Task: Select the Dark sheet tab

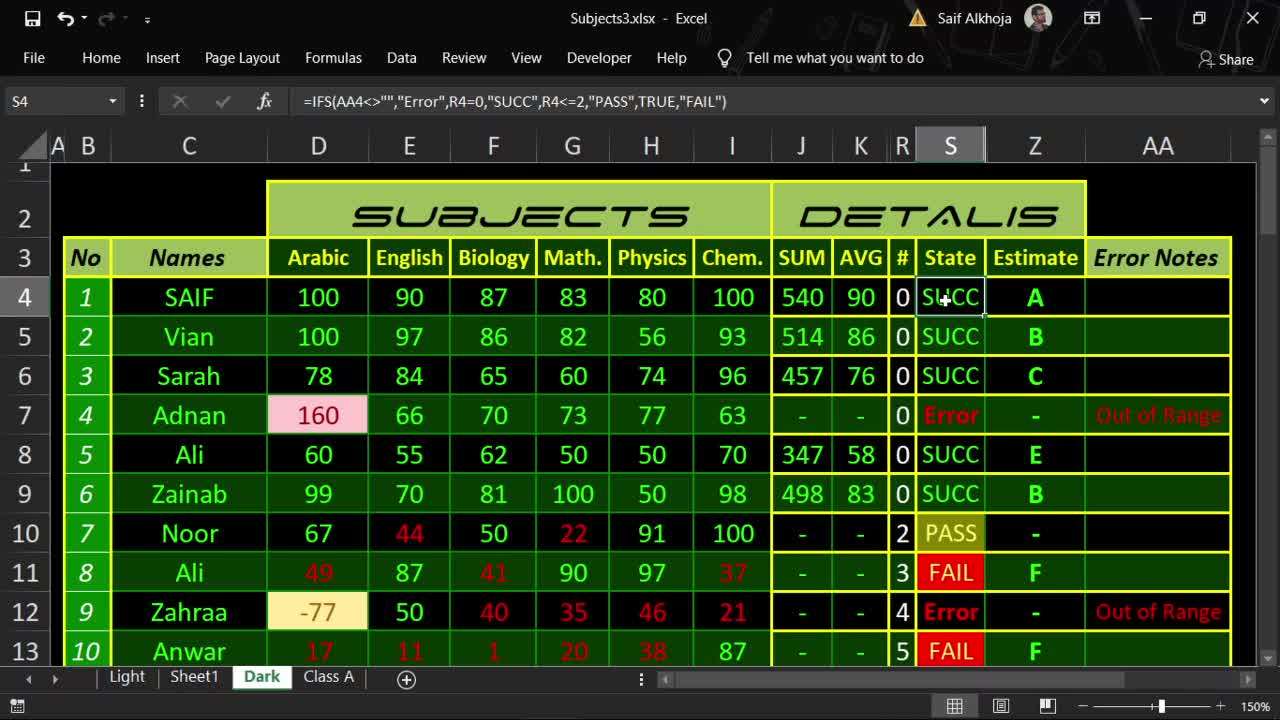Action: [x=262, y=677]
